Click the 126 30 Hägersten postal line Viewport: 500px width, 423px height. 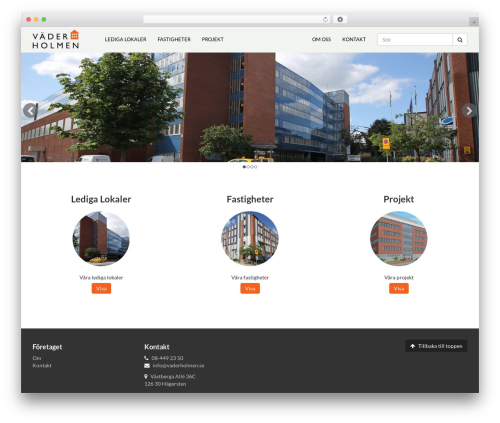pyautogui.click(x=165, y=384)
